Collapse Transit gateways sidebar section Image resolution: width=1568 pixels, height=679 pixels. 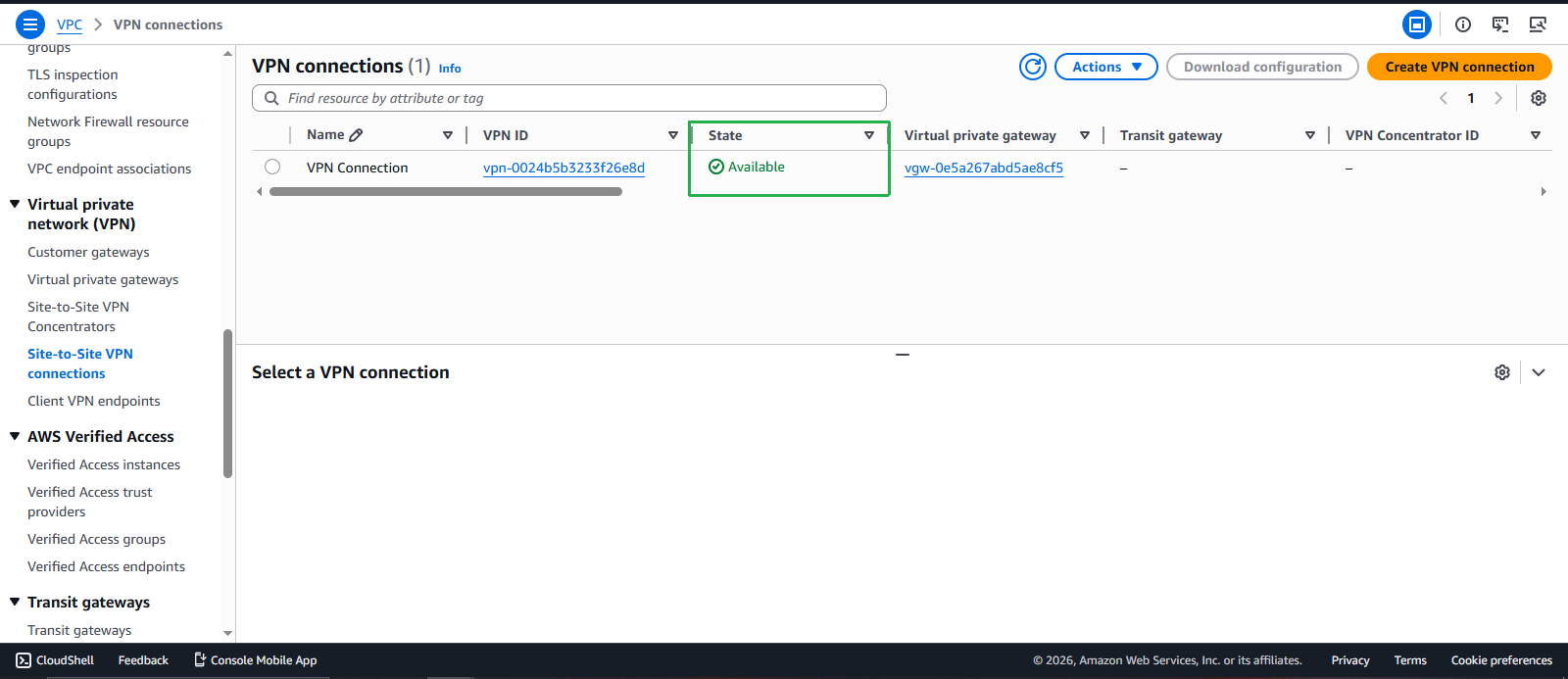point(15,602)
